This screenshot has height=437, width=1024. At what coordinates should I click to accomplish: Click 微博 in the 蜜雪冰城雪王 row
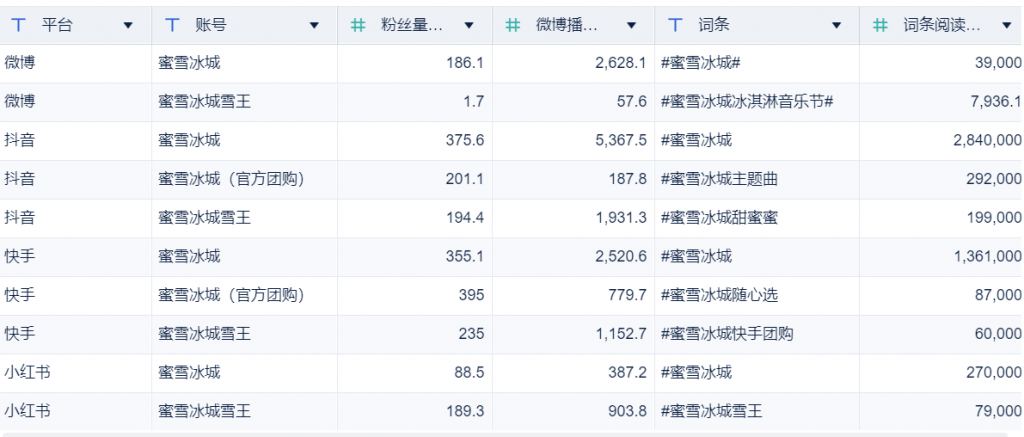(20, 101)
